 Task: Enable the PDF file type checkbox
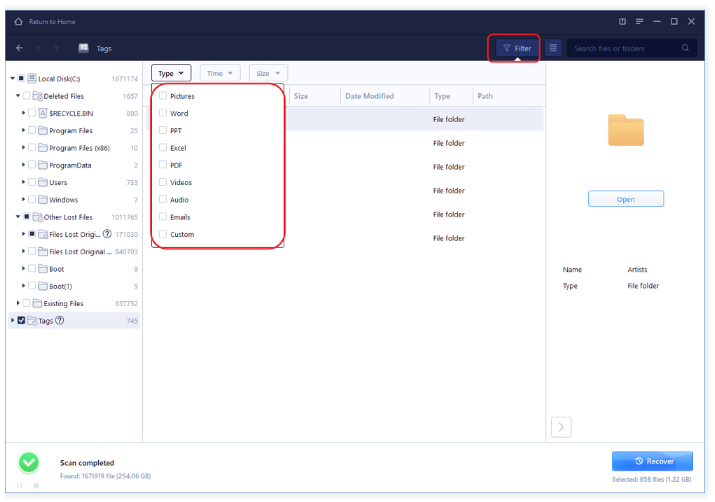click(163, 165)
